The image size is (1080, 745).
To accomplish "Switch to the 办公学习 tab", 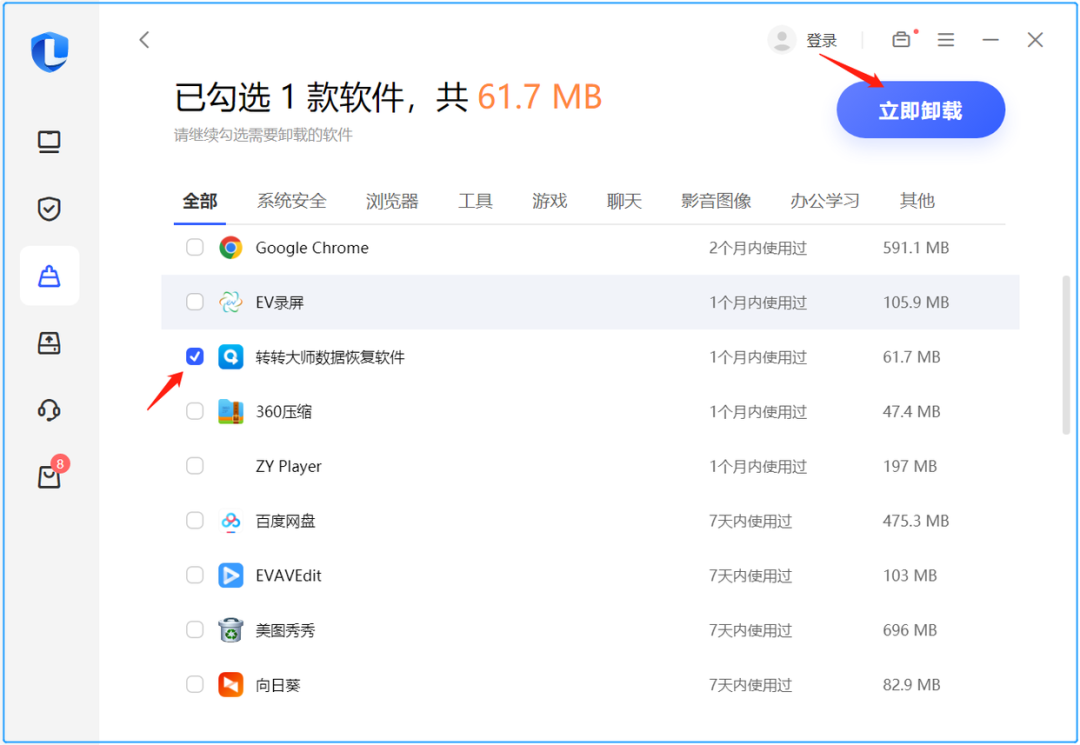I will (825, 201).
